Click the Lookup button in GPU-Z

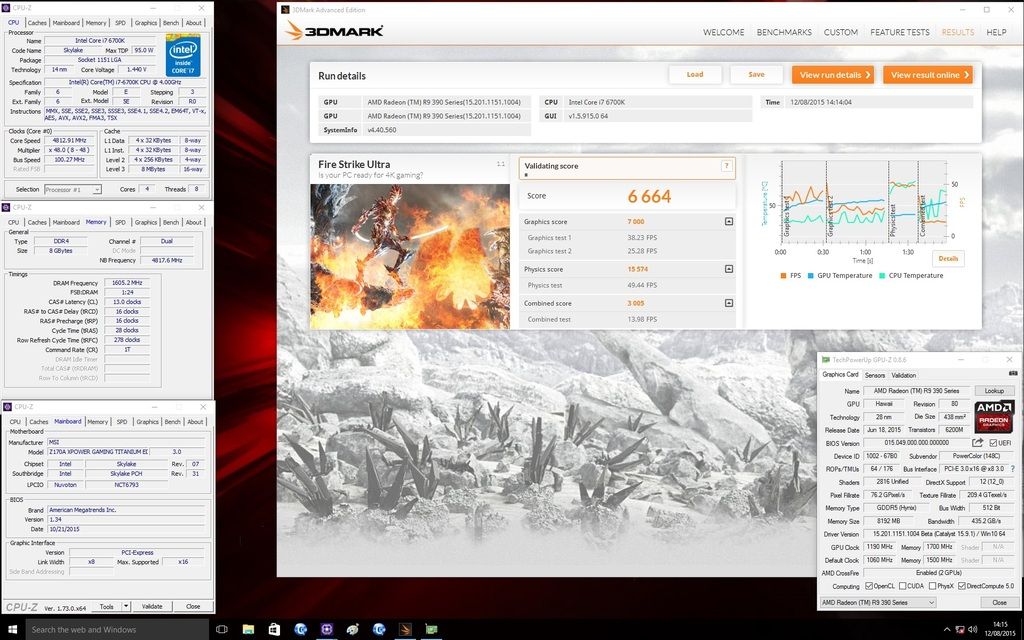click(x=994, y=391)
